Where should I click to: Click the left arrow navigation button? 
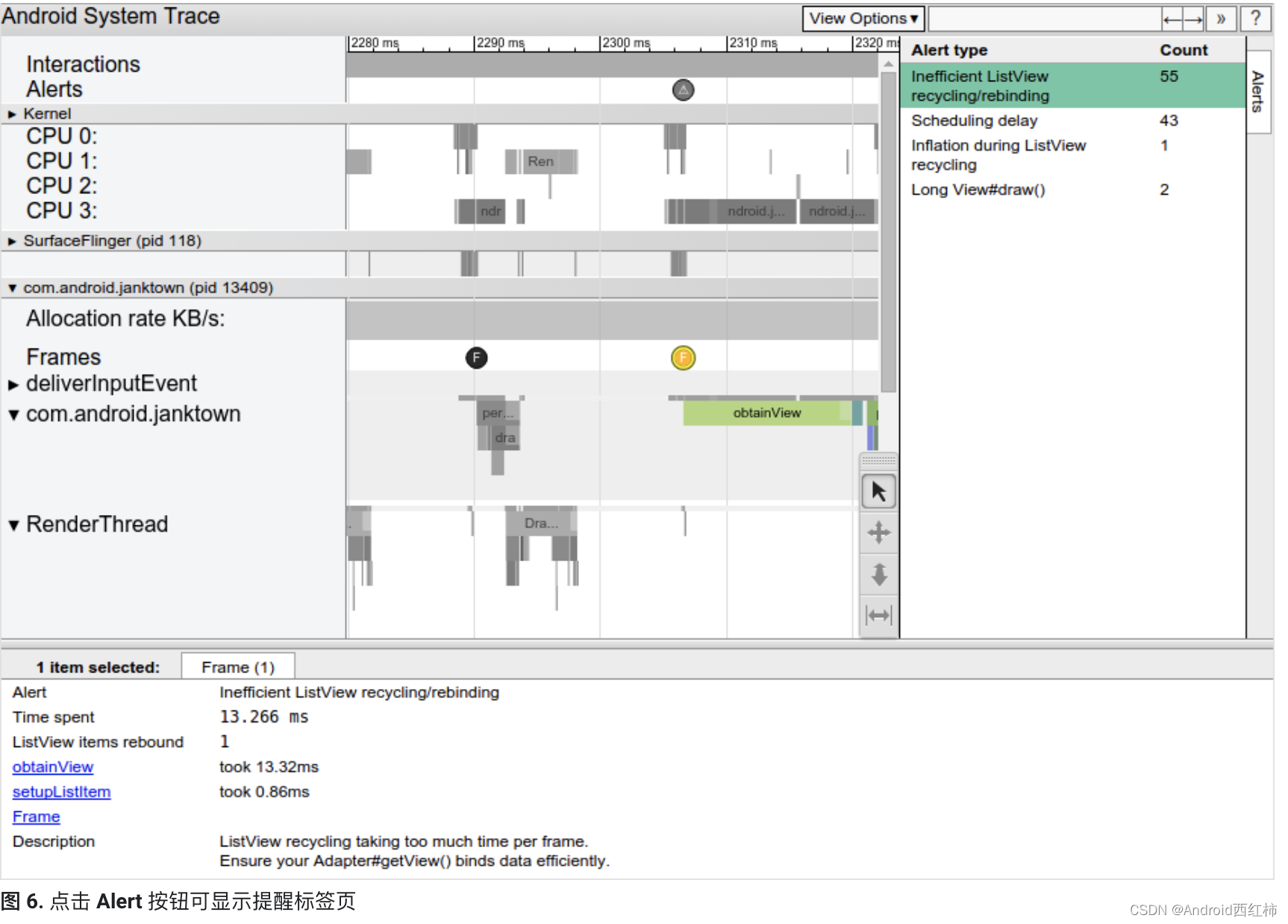[x=1172, y=19]
